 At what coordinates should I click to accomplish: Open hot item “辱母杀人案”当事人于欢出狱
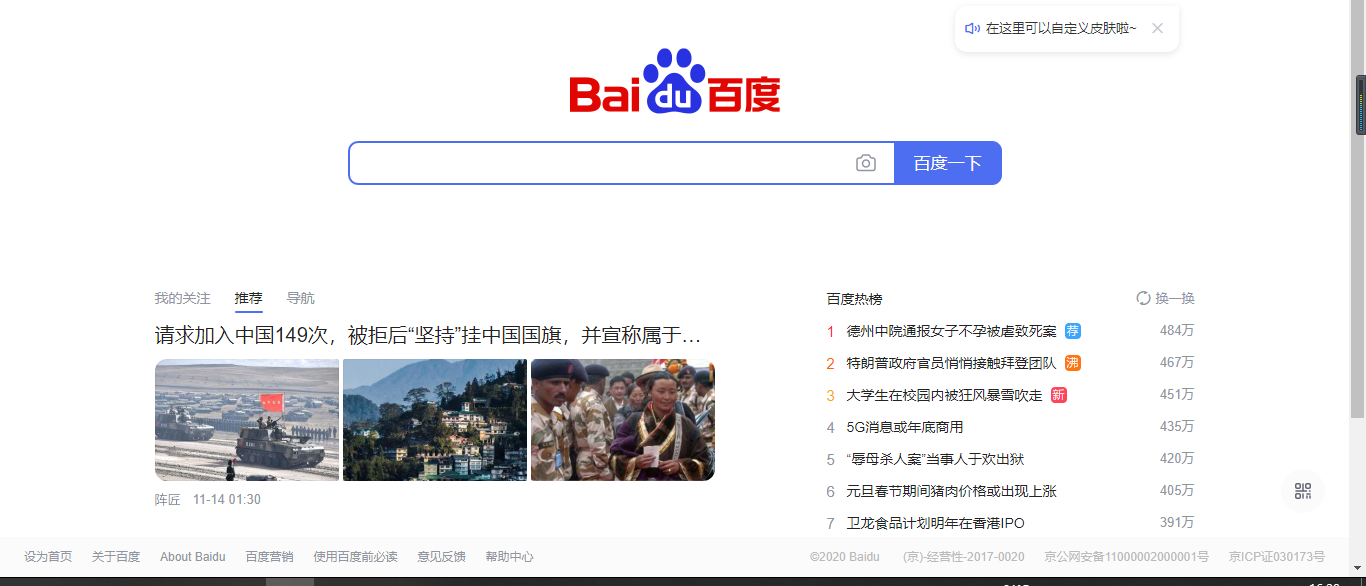pyautogui.click(x=935, y=459)
